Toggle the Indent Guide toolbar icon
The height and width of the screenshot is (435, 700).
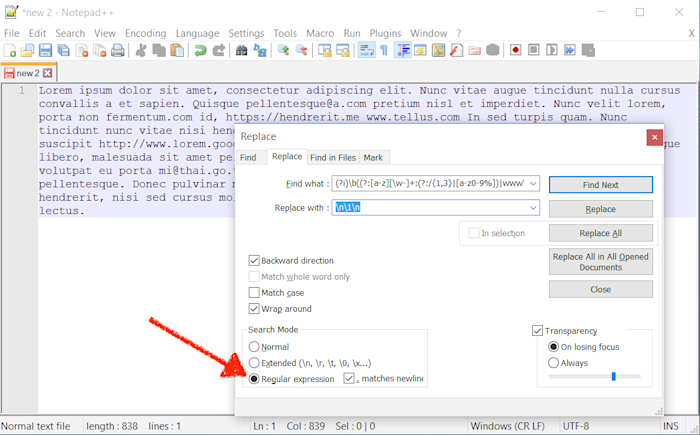[403, 50]
